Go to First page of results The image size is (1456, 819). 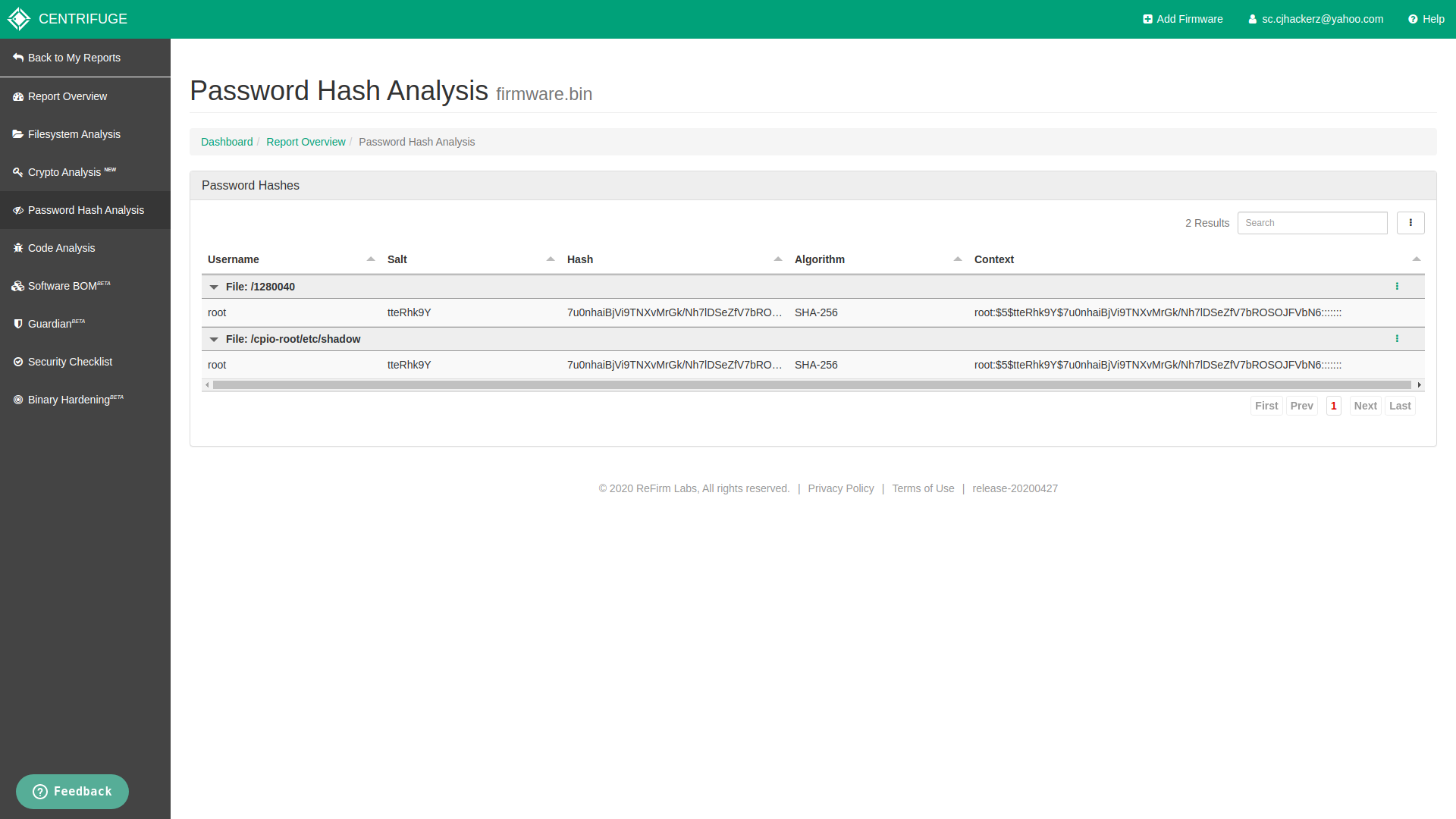click(1266, 406)
